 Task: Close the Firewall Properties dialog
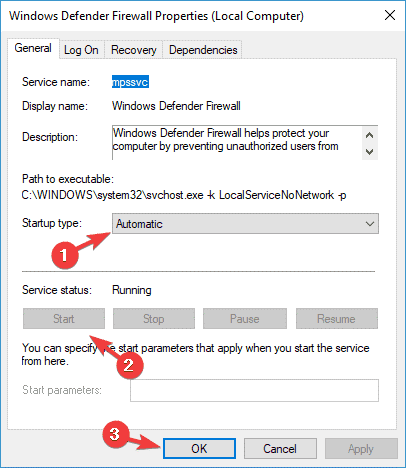tap(390, 15)
